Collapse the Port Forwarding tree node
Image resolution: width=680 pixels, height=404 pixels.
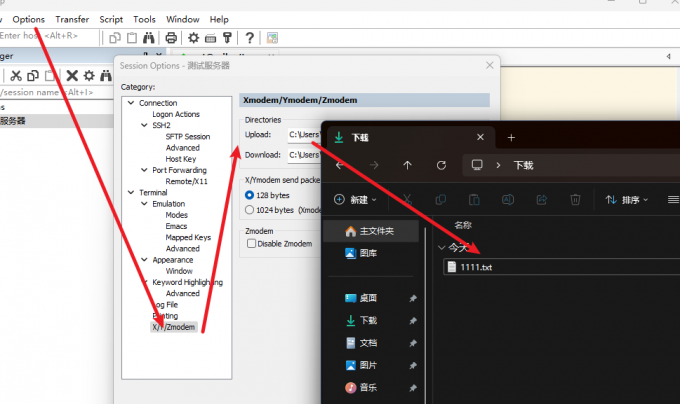point(144,170)
